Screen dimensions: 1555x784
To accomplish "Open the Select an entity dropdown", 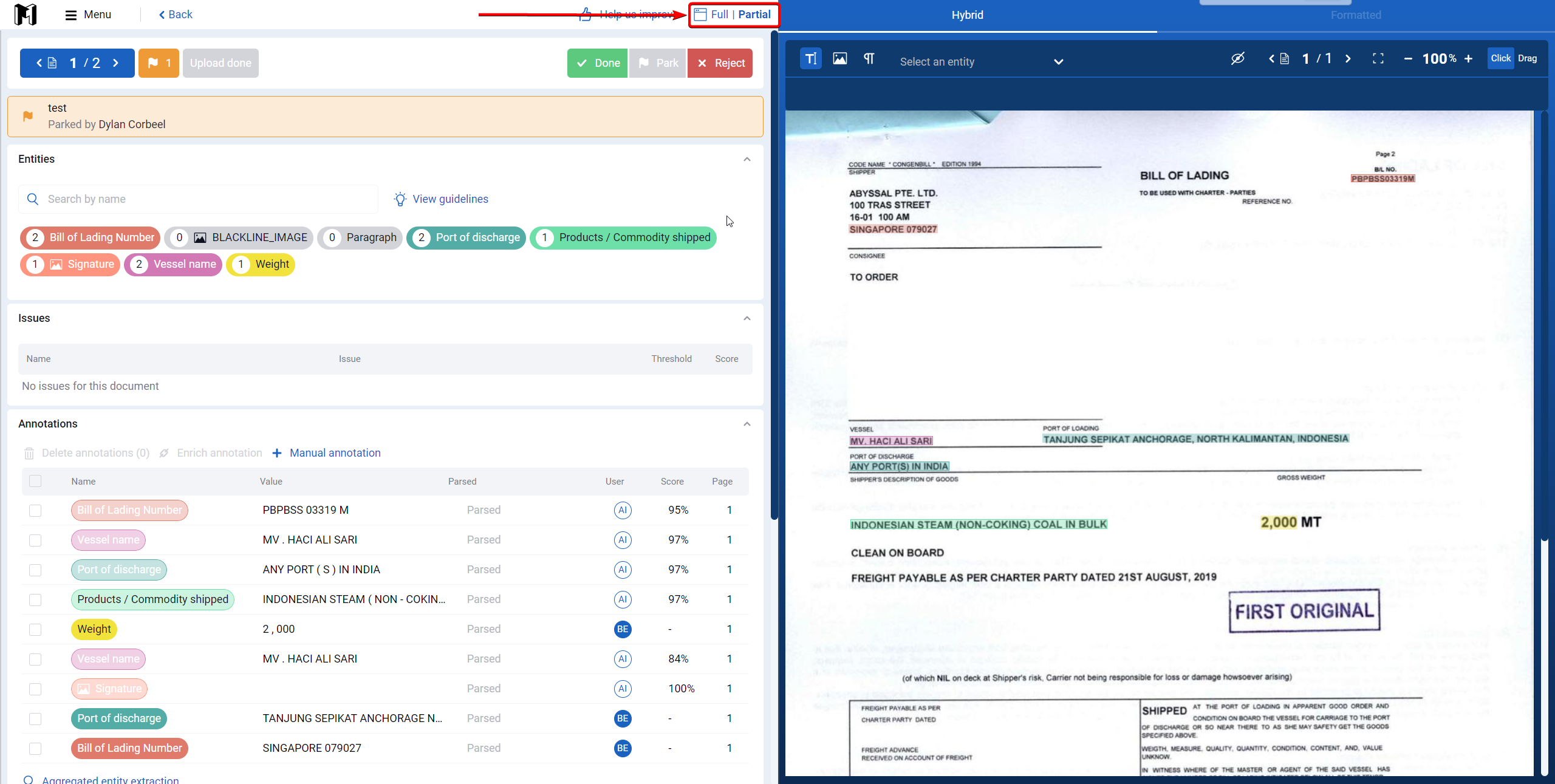I will 981,61.
